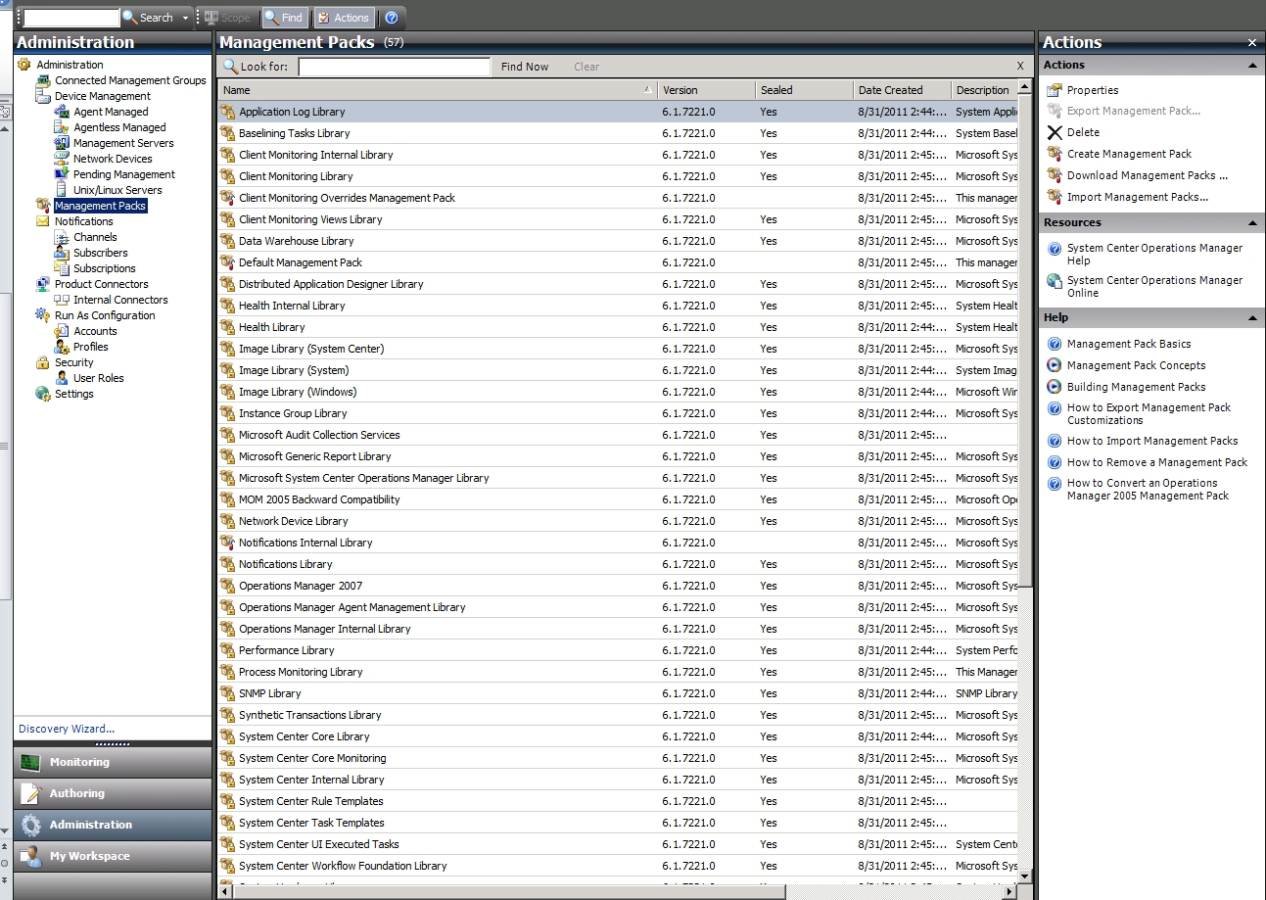1266x900 pixels.
Task: Switch to Authoring workspace
Action: coord(112,793)
